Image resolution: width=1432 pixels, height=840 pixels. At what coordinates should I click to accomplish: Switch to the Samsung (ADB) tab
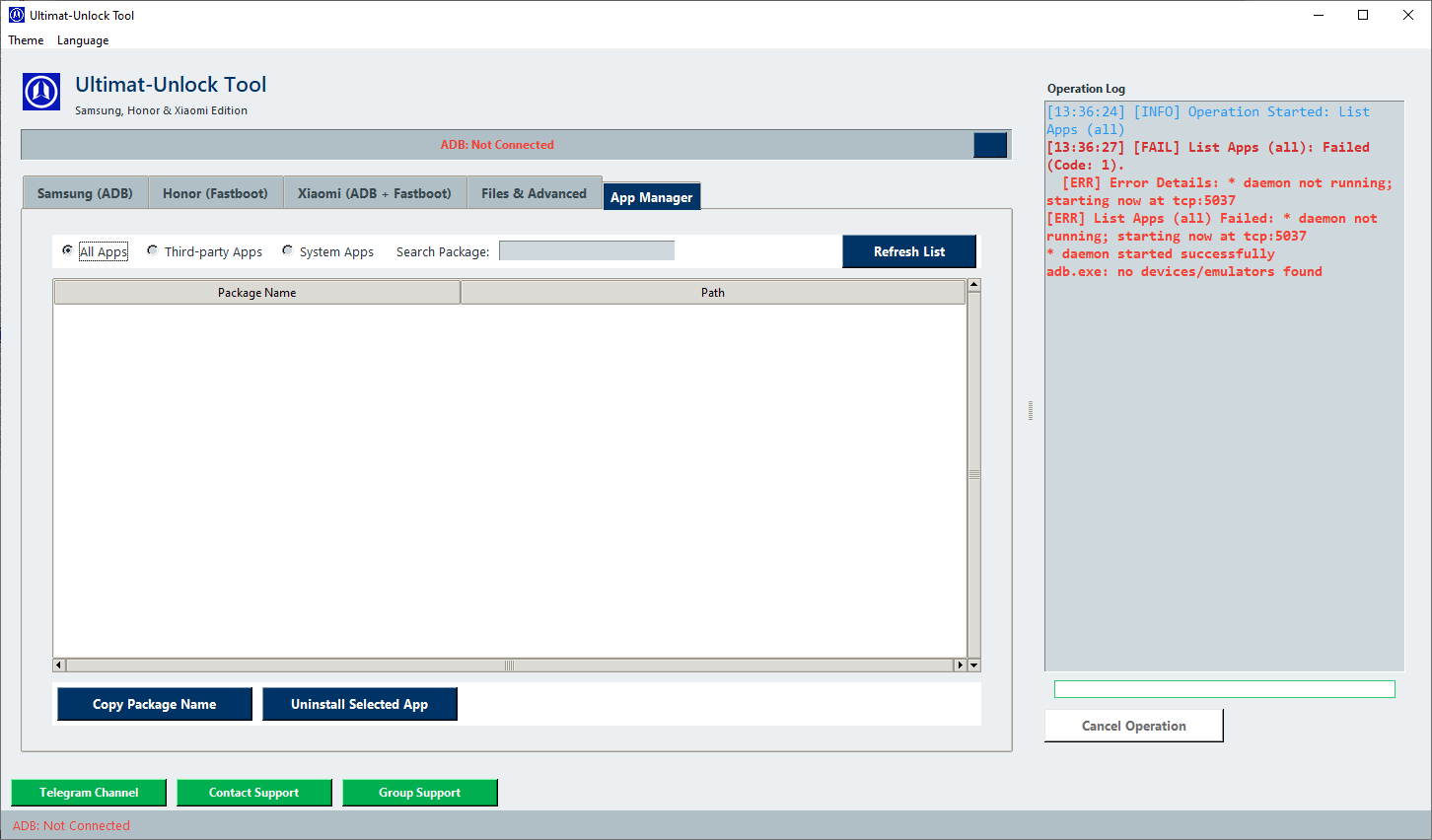pos(85,193)
